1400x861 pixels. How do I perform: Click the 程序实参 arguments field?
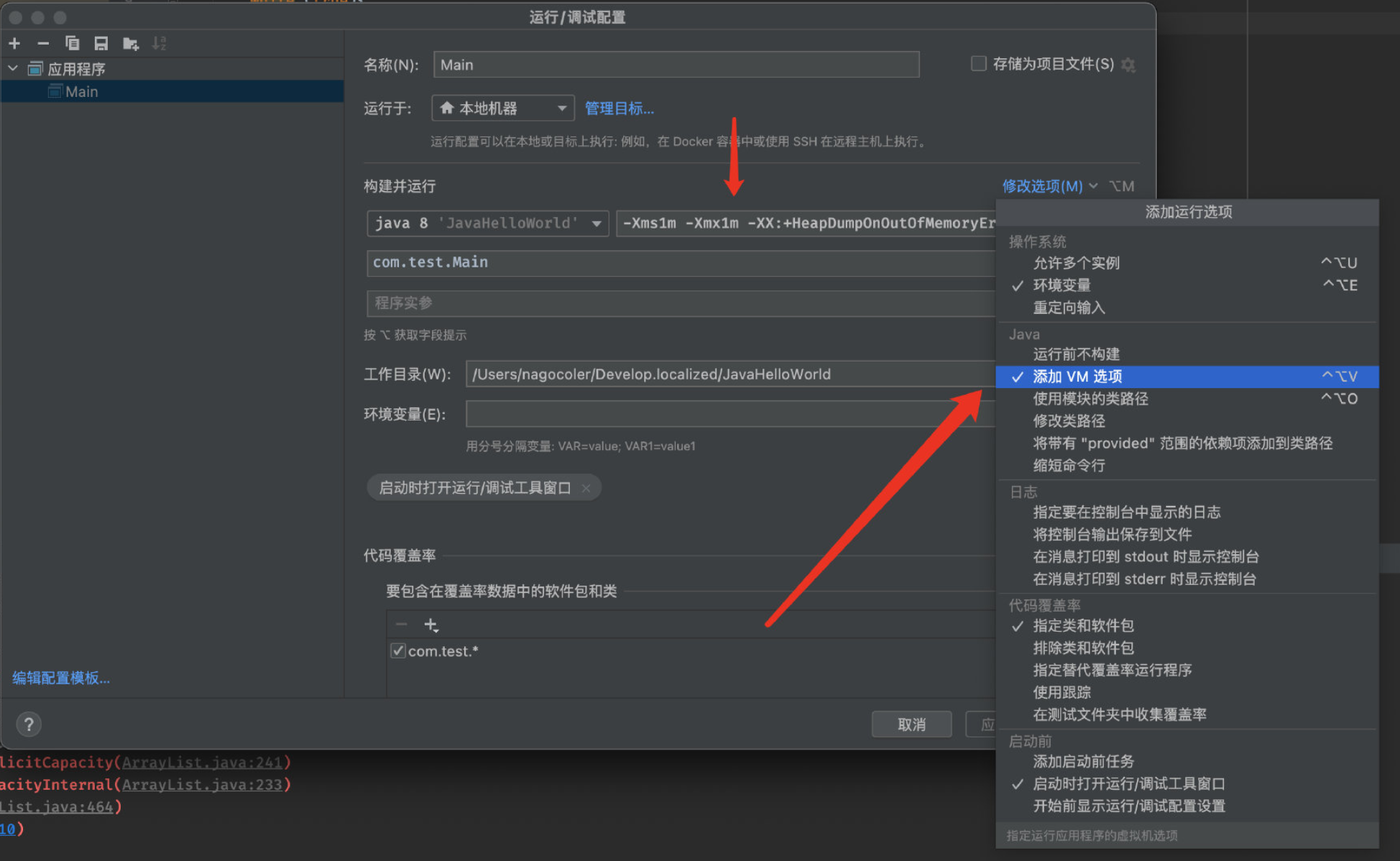pyautogui.click(x=681, y=303)
